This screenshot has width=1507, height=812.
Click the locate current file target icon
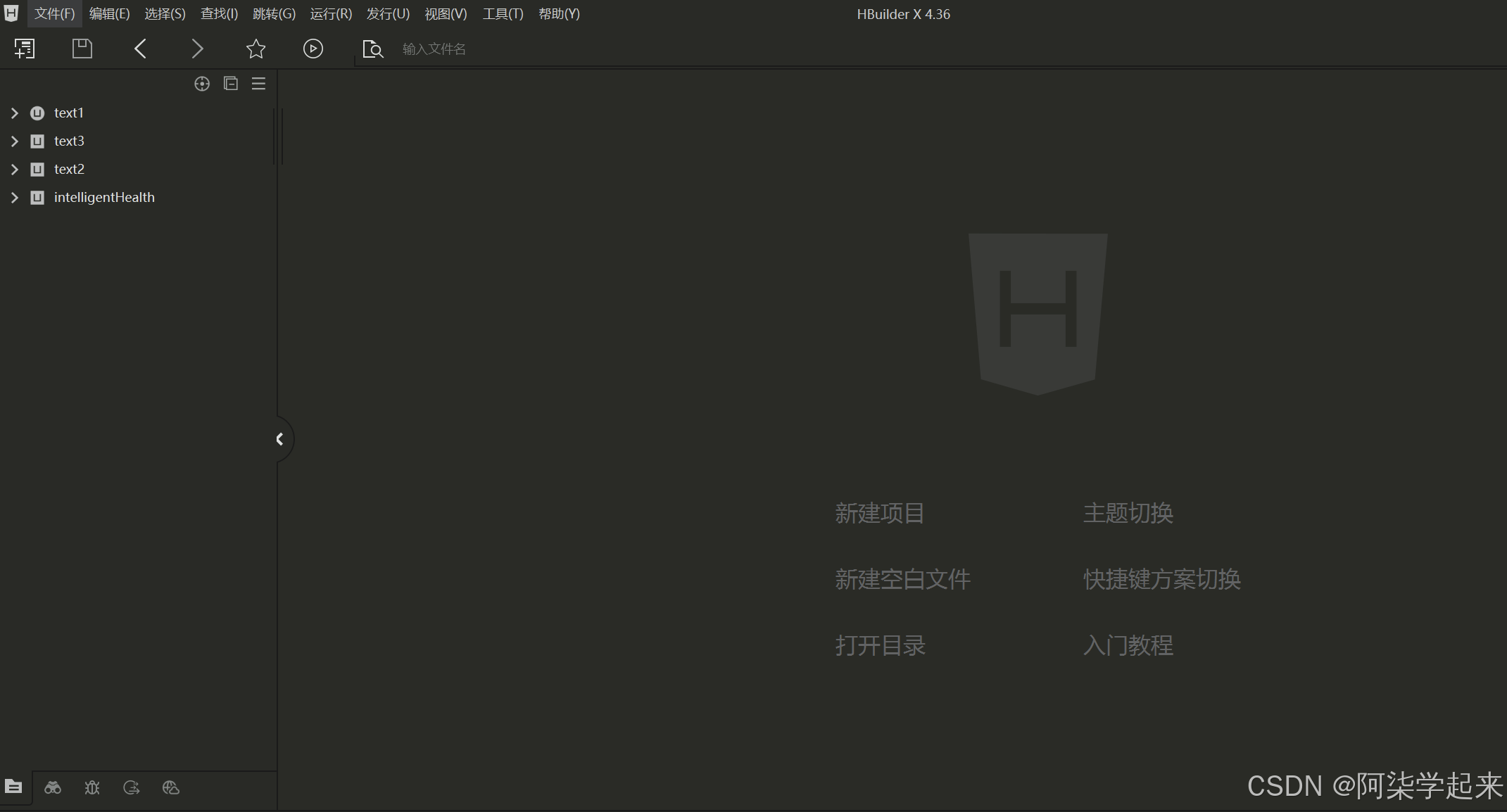(x=202, y=84)
